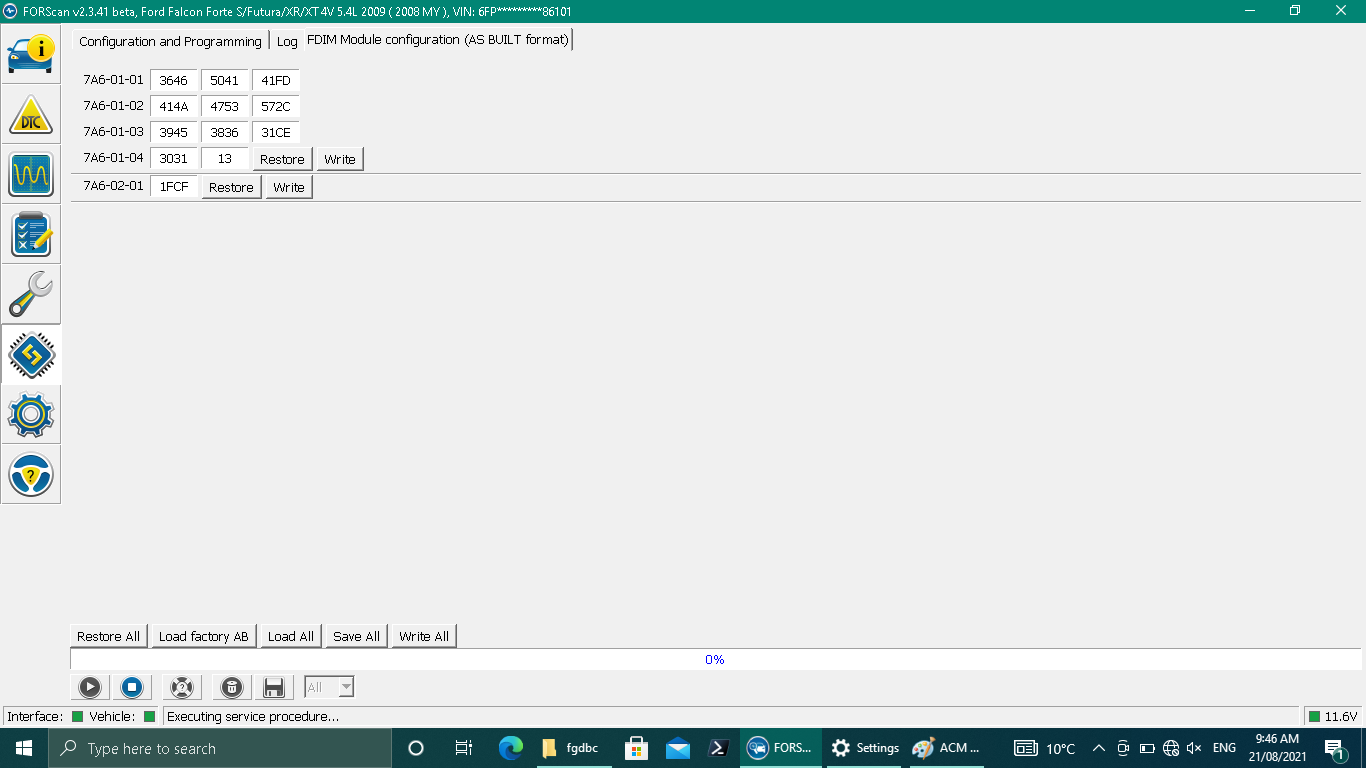Show hidden tray icons chevron
Image resolution: width=1366 pixels, height=768 pixels.
click(1098, 748)
